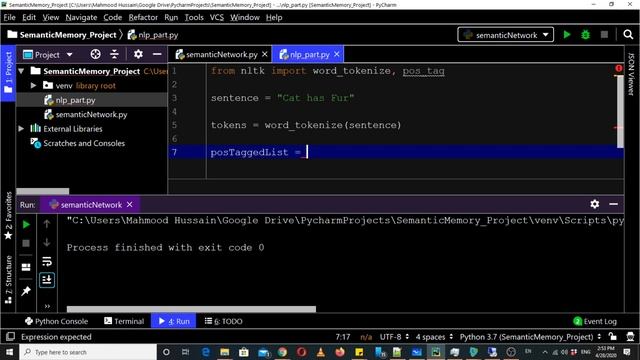Toggle soft-wrap in the Run console
The image size is (640, 360).
(x=47, y=261)
